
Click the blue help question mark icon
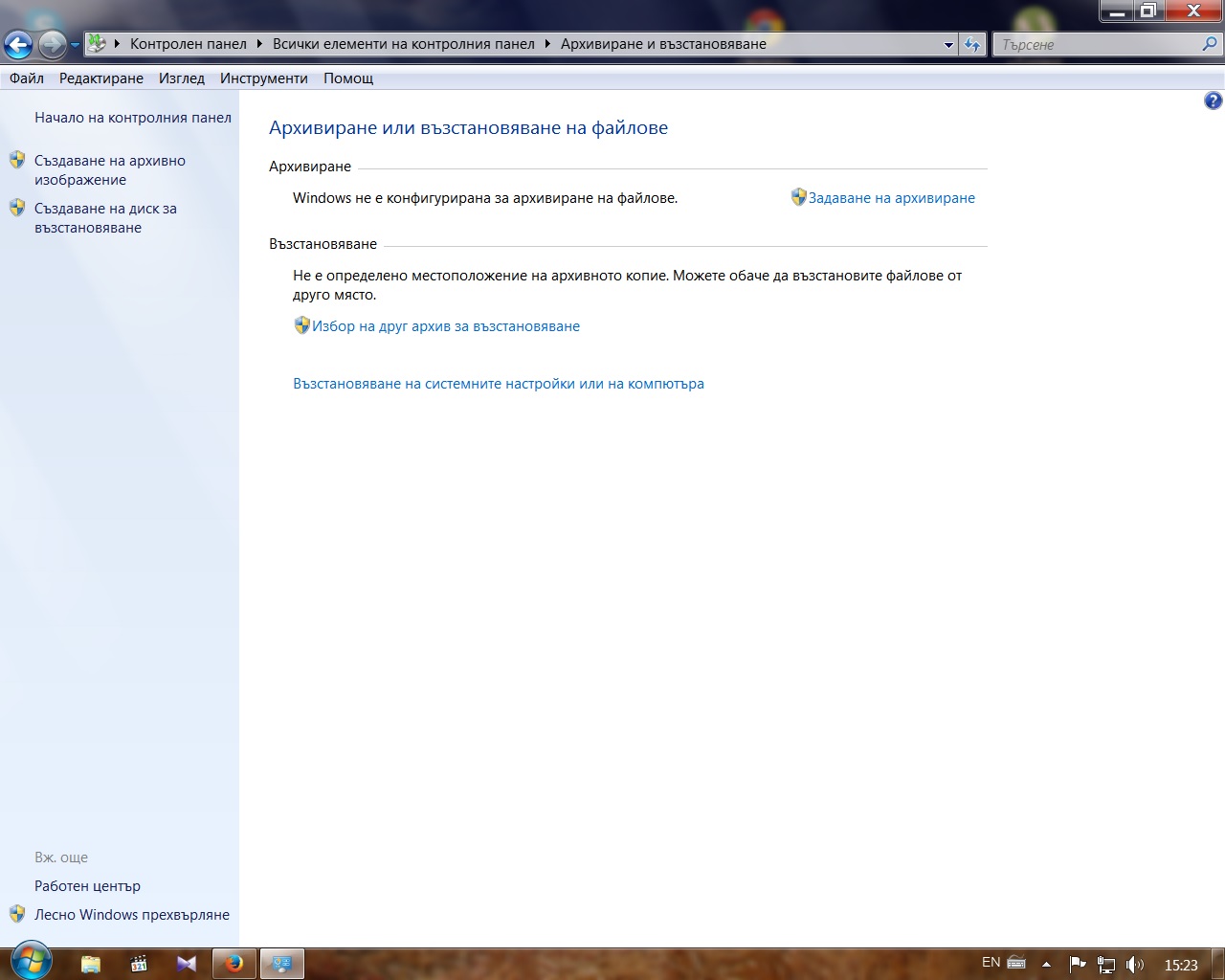click(x=1213, y=100)
